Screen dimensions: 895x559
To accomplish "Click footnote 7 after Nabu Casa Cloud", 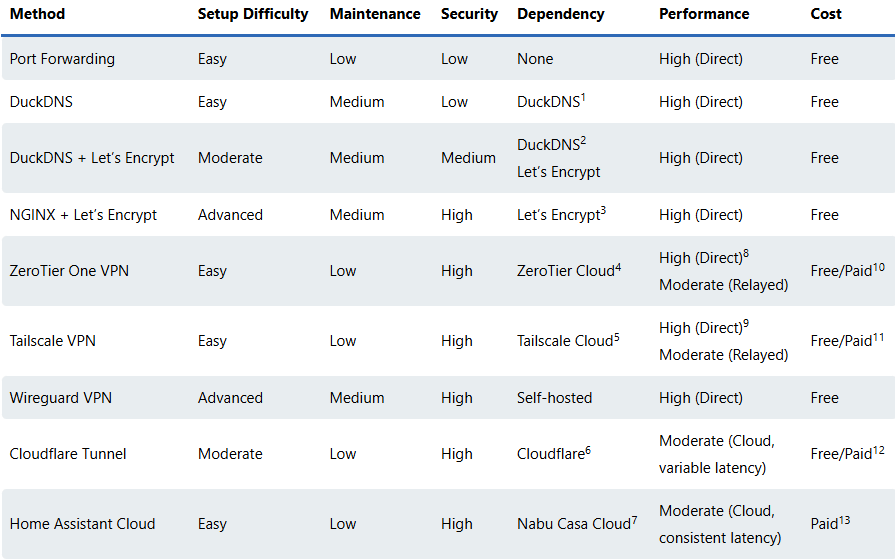I will 635,519.
